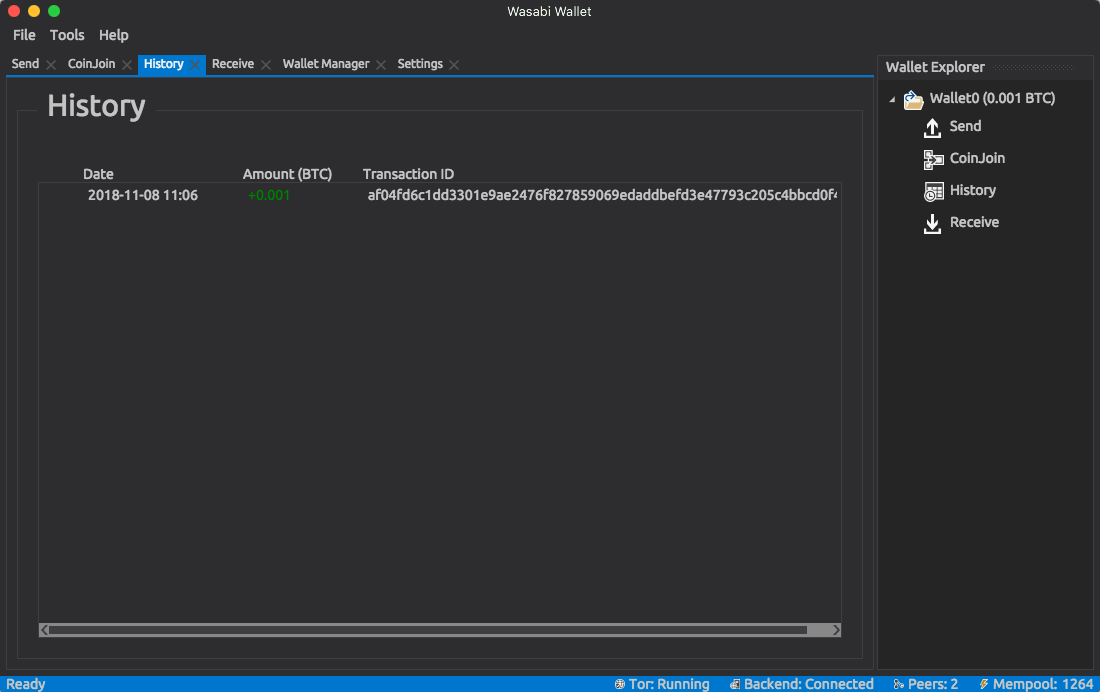1100x692 pixels.
Task: Click the Mempool lightning icon
Action: [984, 684]
